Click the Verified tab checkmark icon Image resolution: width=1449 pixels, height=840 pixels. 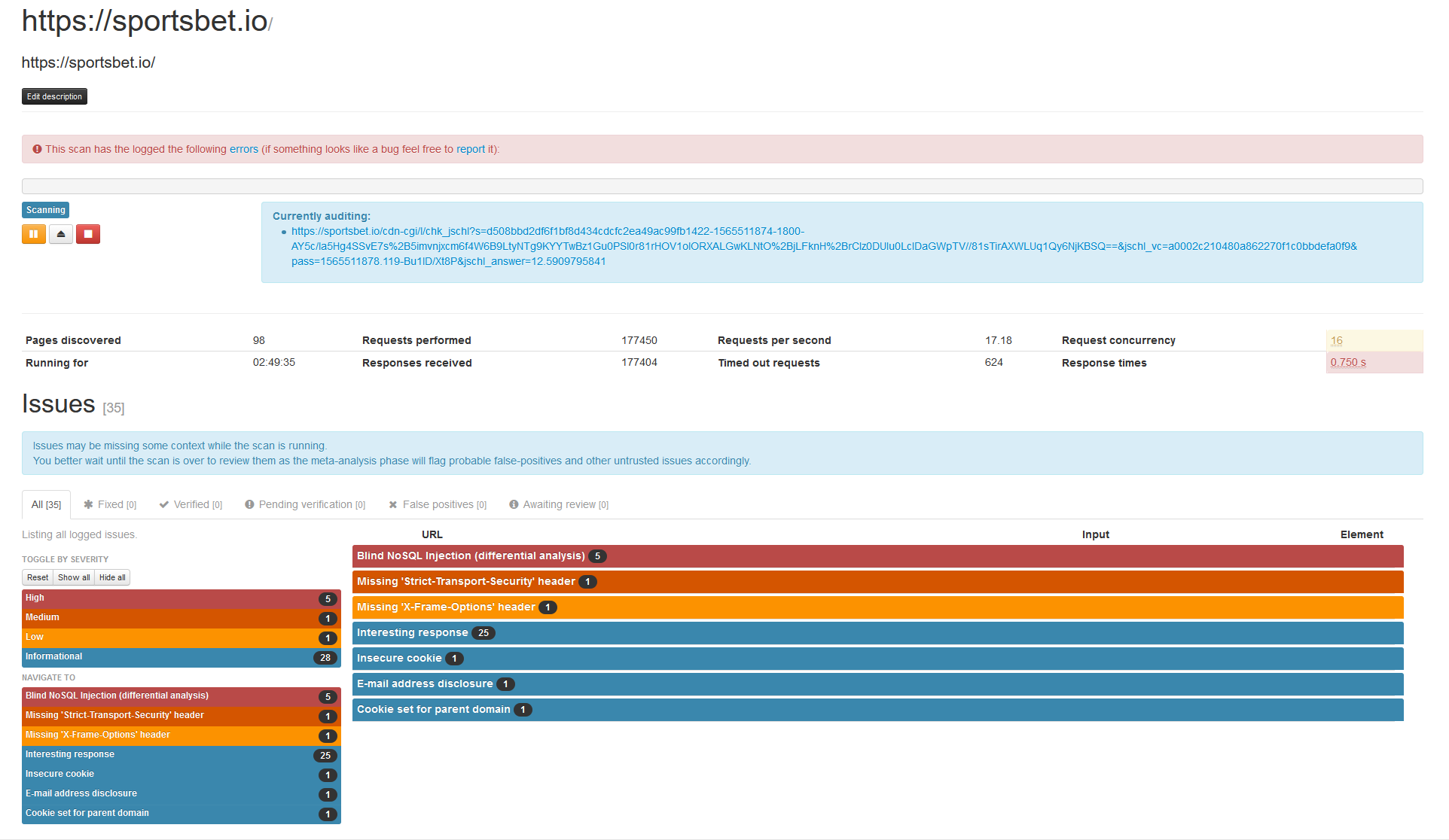coord(164,504)
